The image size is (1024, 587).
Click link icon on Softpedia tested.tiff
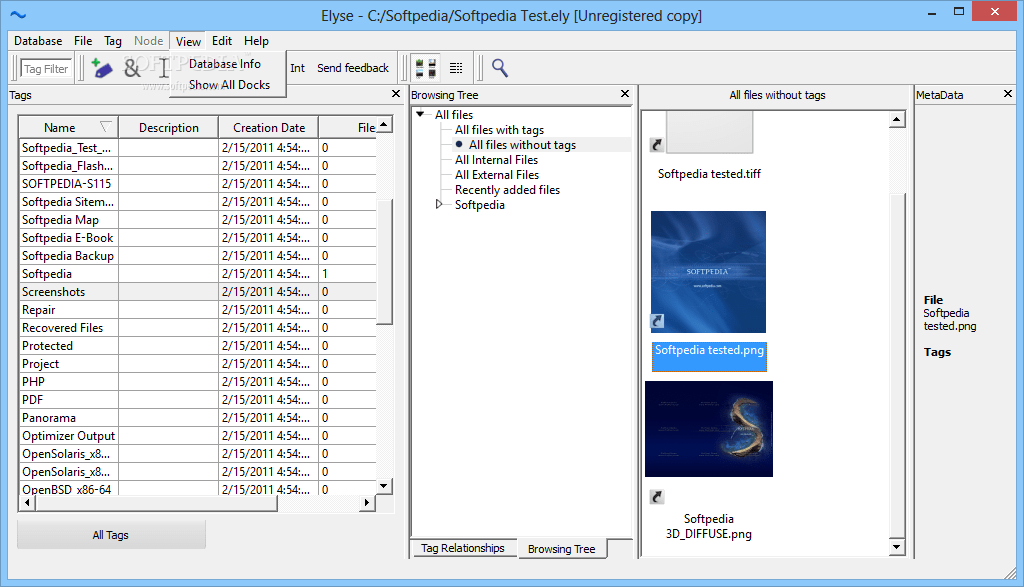pos(657,145)
